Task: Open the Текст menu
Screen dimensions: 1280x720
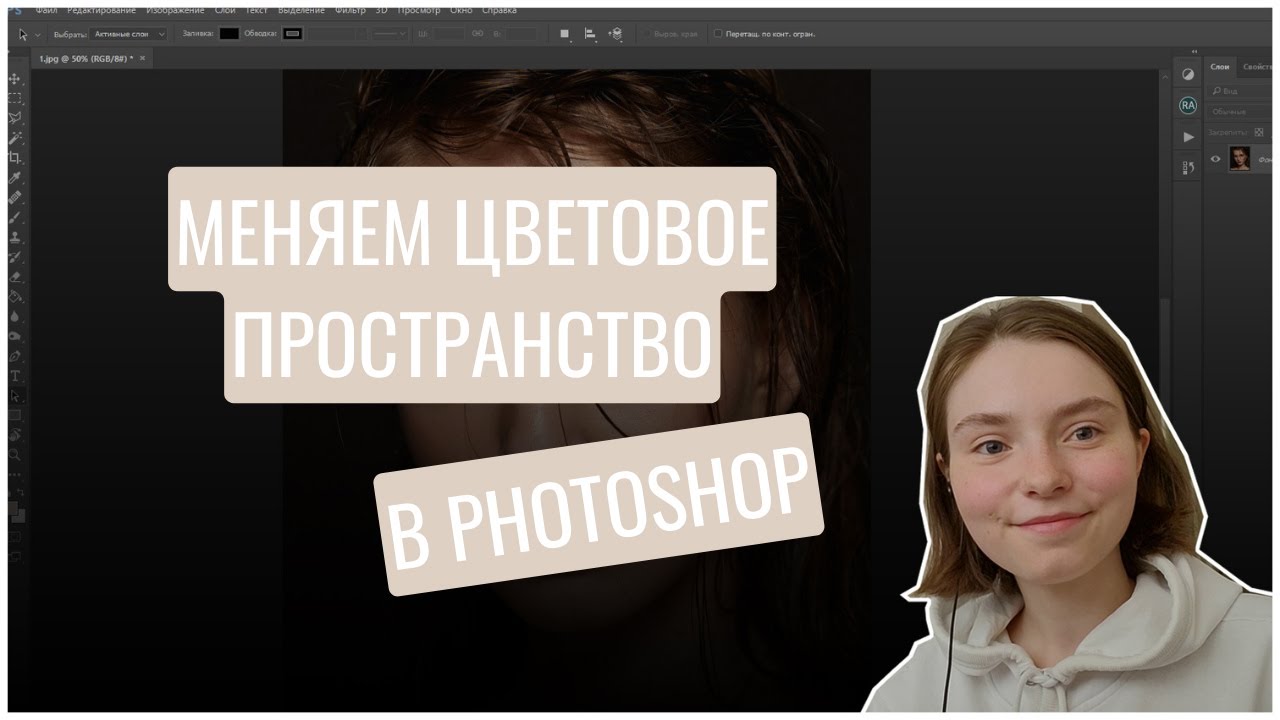Action: coord(256,10)
